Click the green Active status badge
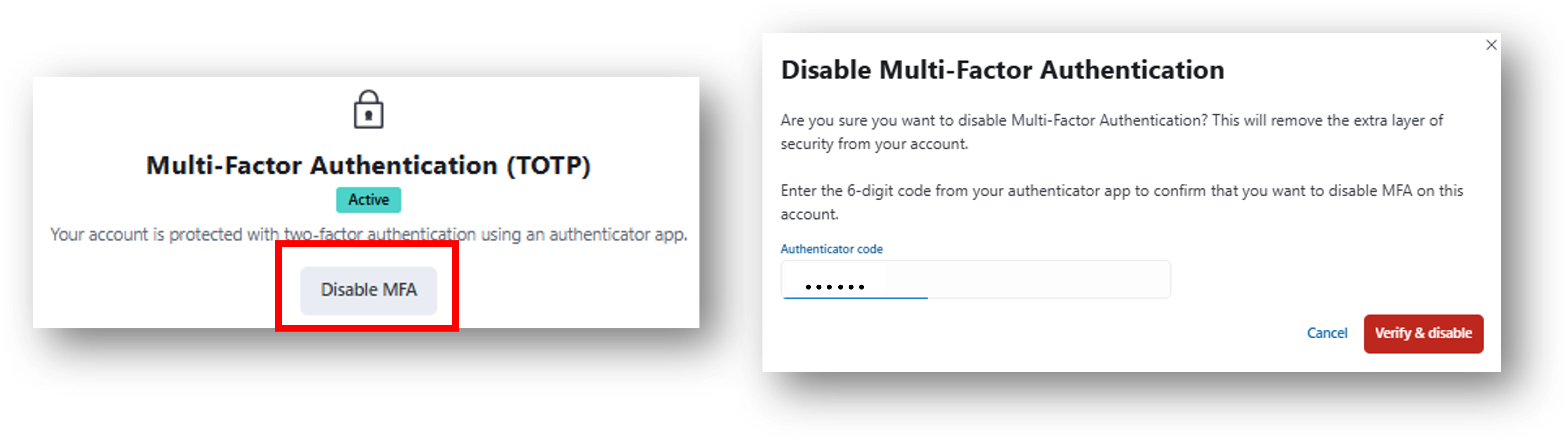 pyautogui.click(x=368, y=200)
